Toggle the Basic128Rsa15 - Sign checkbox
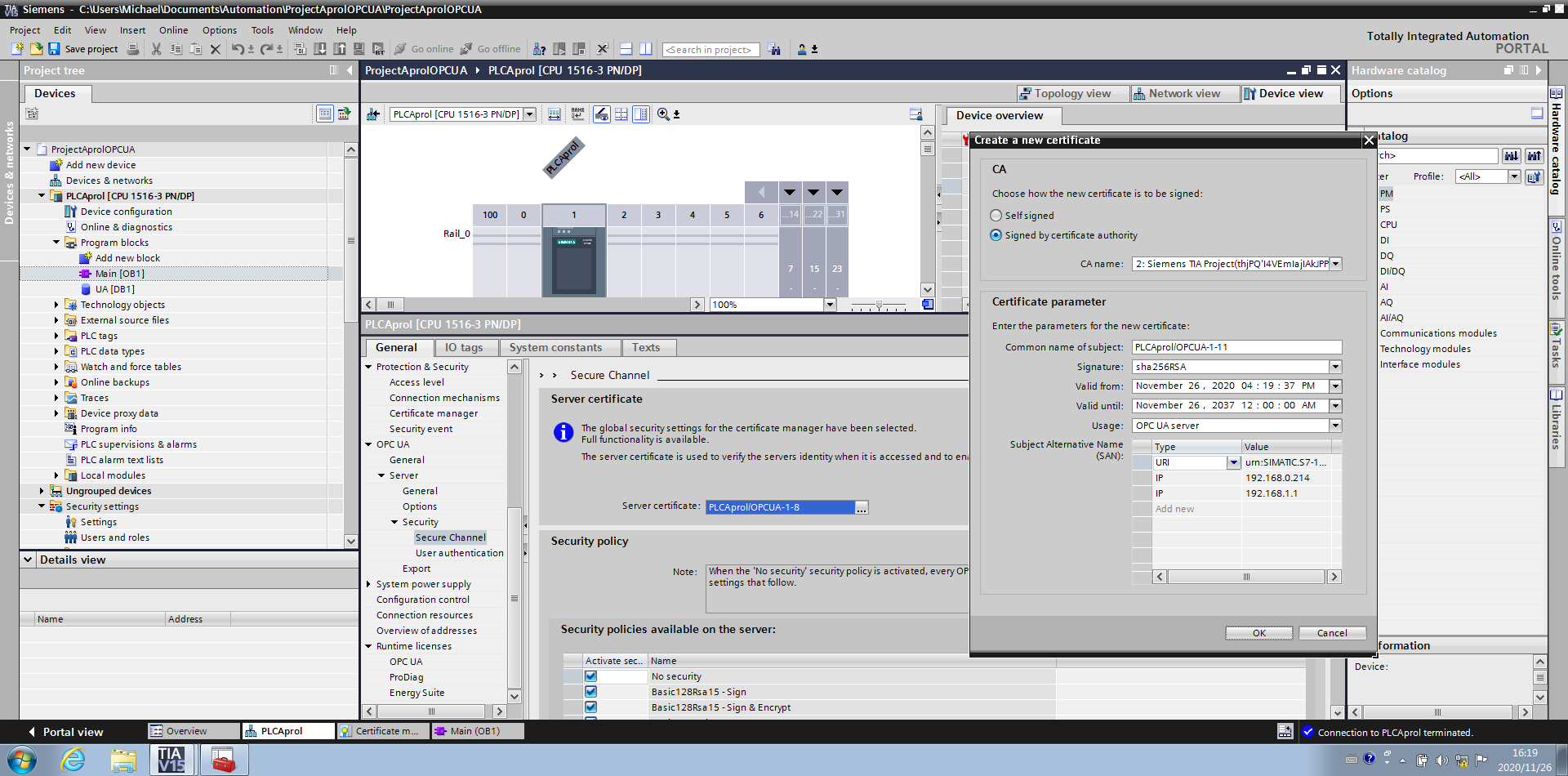This screenshot has width=1568, height=776. tap(590, 692)
